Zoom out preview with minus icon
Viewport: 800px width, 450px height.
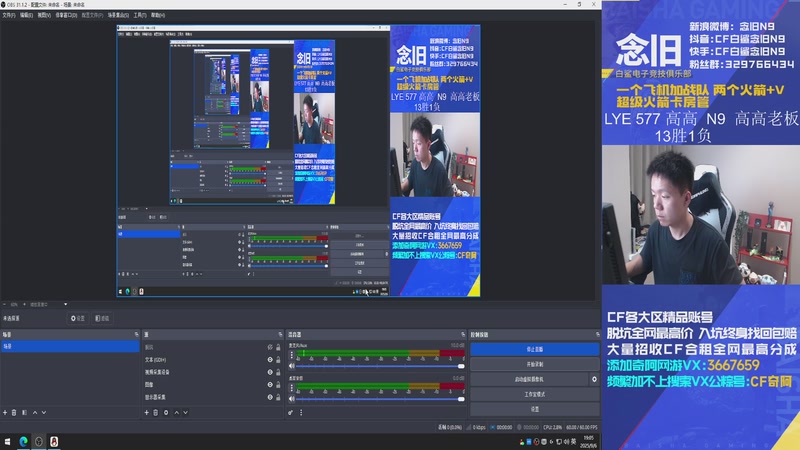pos(5,304)
